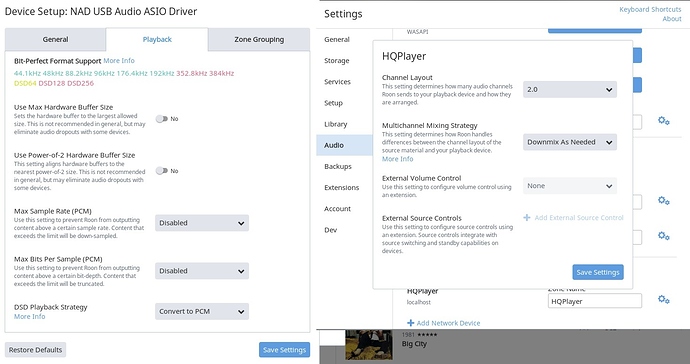Open Multichannel Mixing Strategy dropdown

click(570, 142)
